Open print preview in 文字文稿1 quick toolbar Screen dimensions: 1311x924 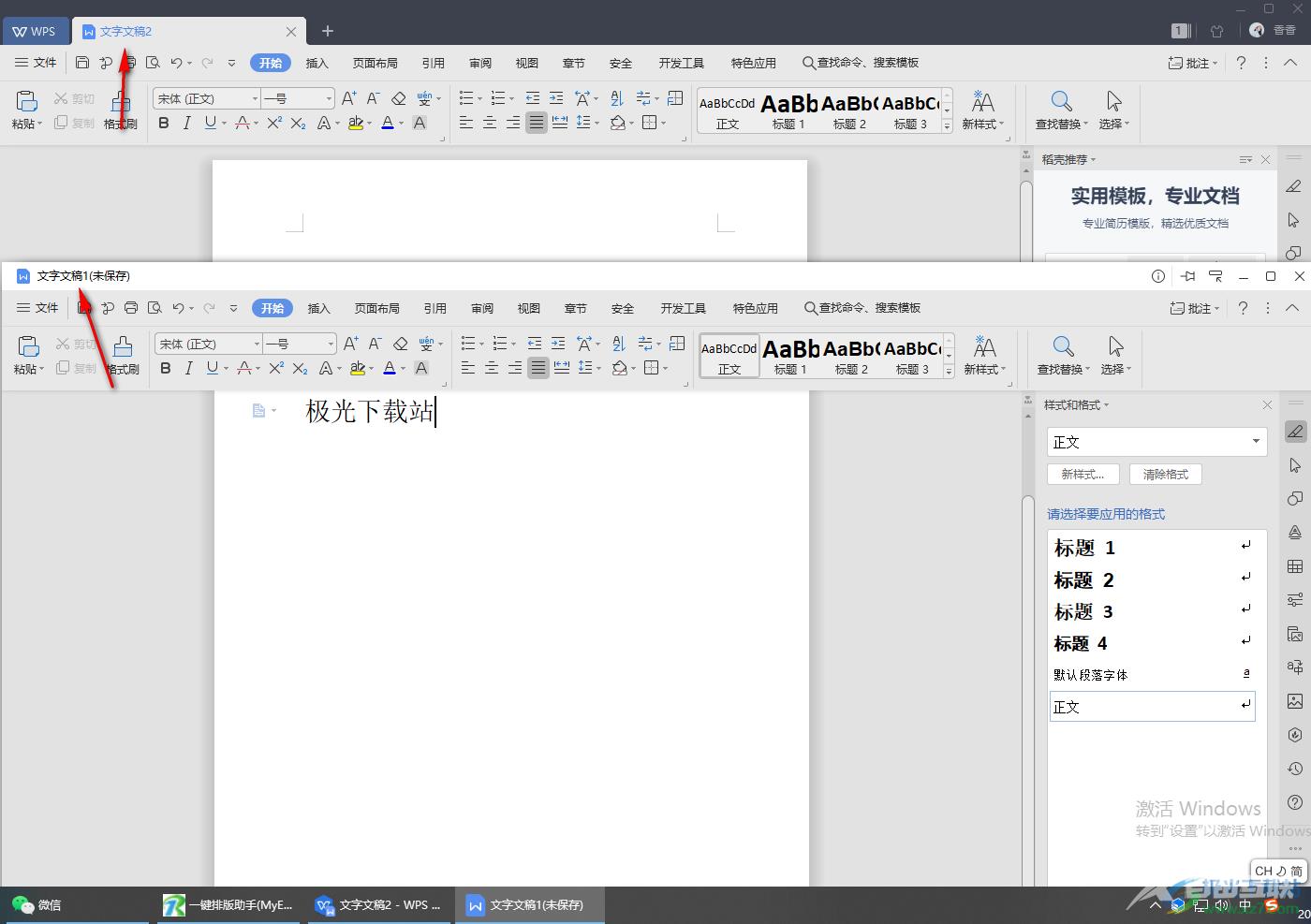tap(155, 308)
